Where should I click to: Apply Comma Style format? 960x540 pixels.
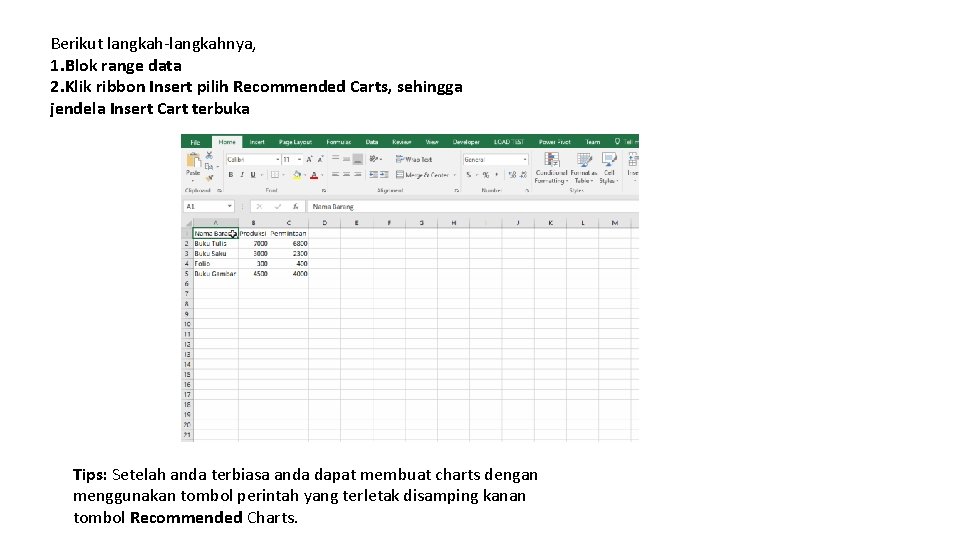pos(497,174)
